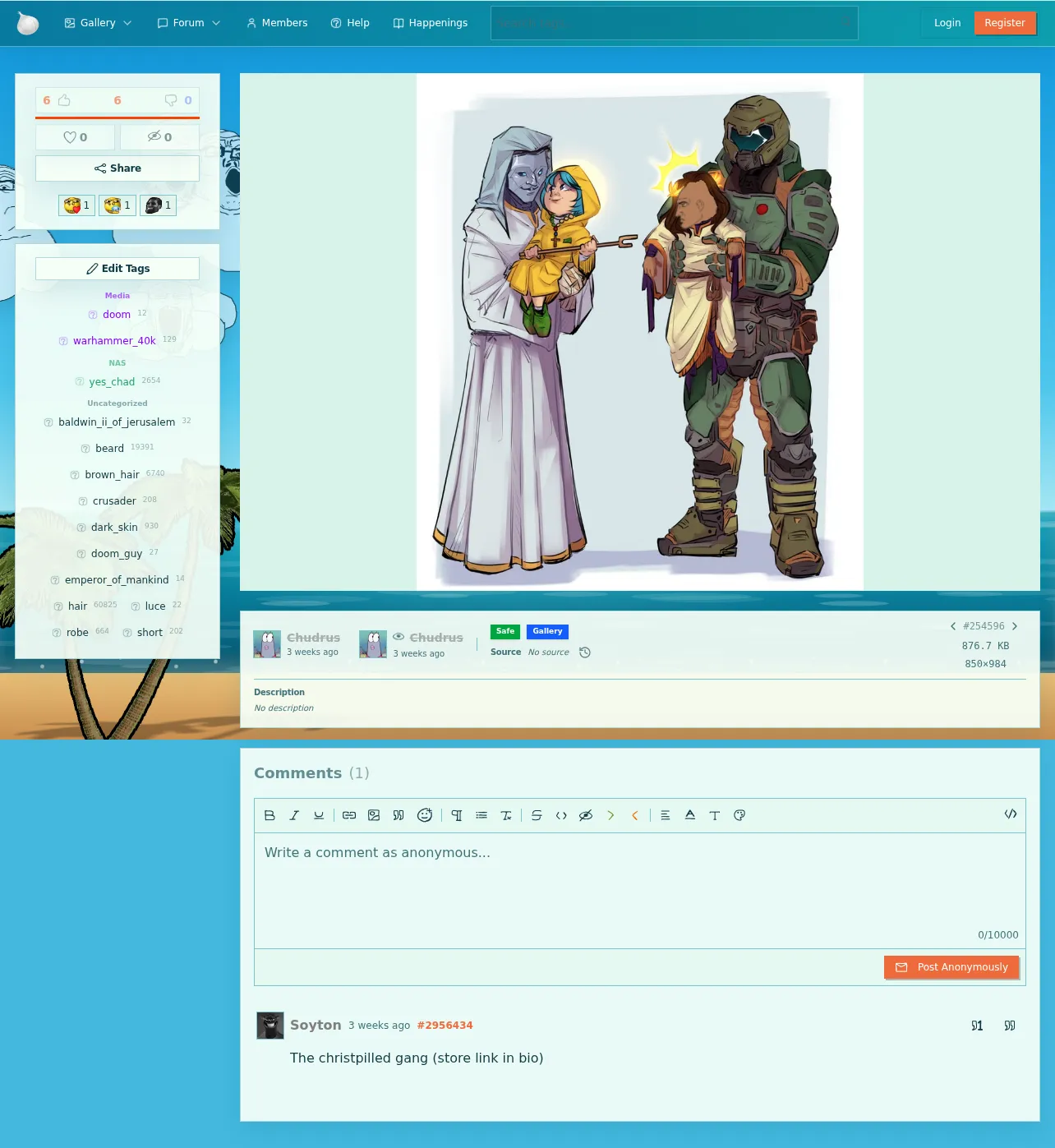
Task: Toggle underline formatting in comment editor
Action: coord(319,815)
